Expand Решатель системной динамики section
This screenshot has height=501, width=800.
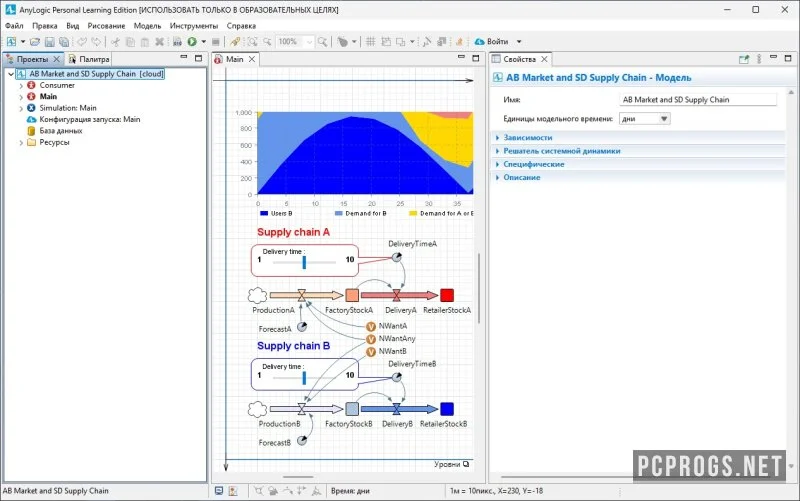point(562,151)
